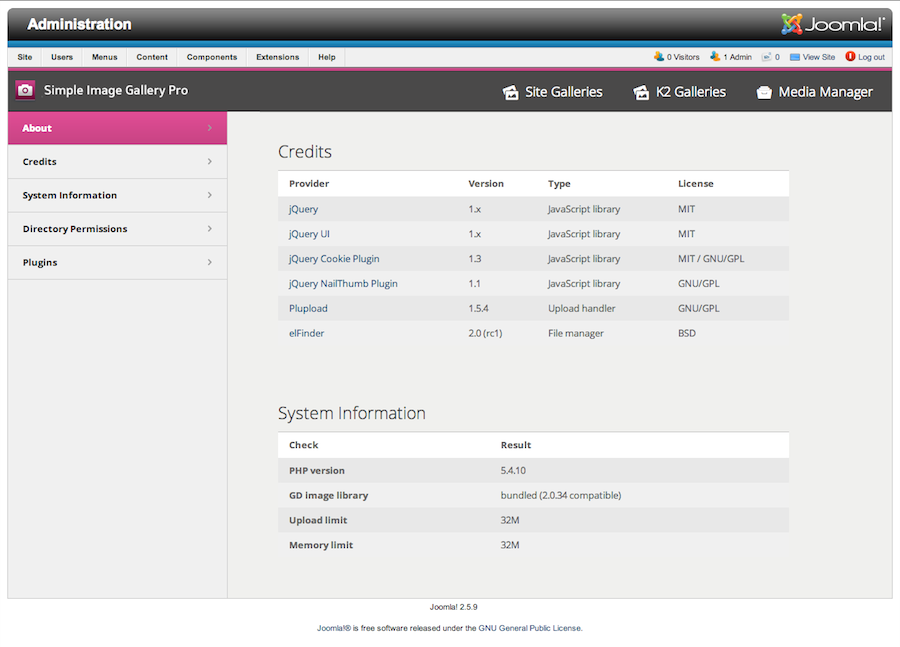Image resolution: width=900 pixels, height=647 pixels.
Task: Click the 1 Admin status text
Action: [738, 57]
